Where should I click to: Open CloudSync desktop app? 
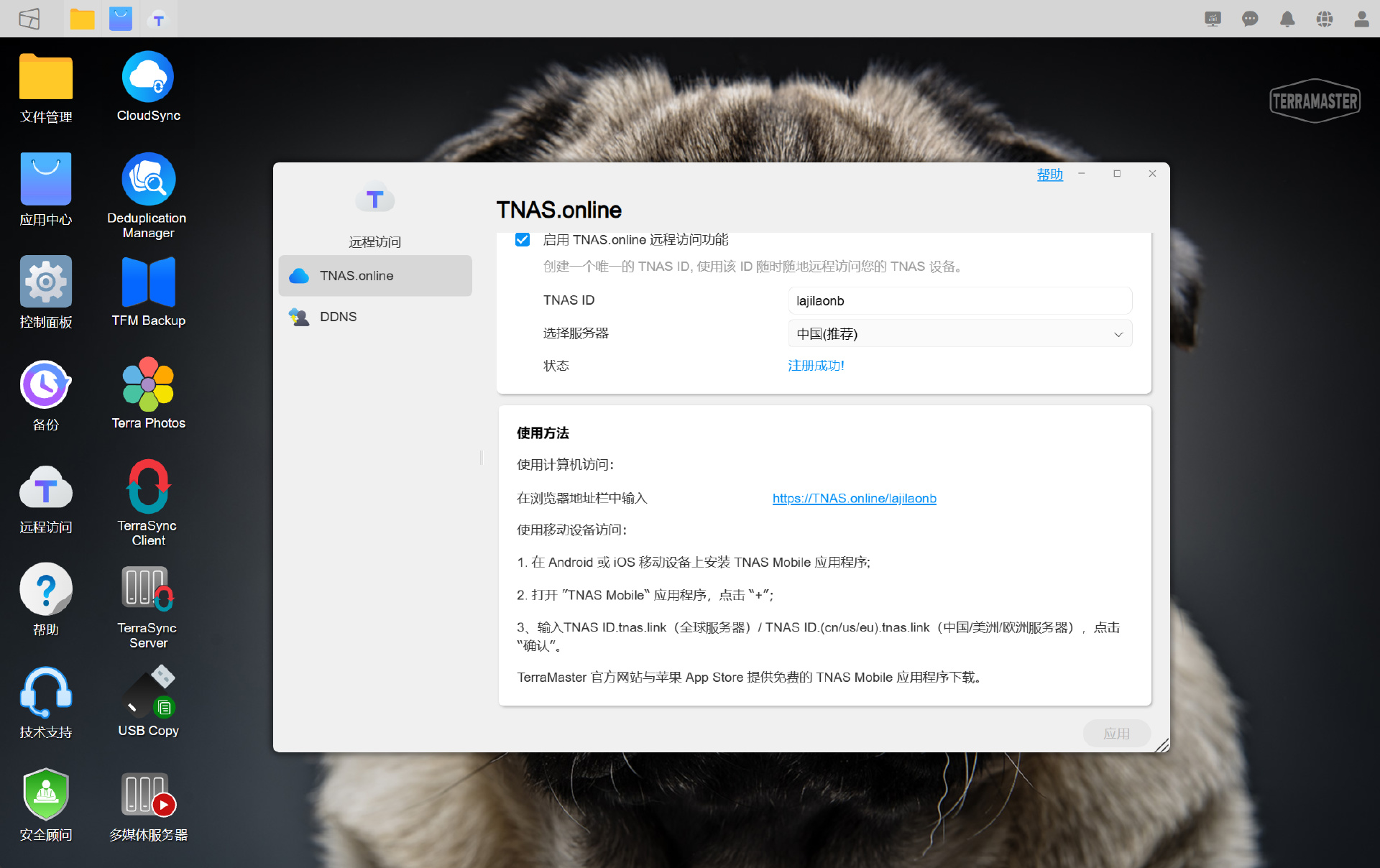click(x=148, y=78)
